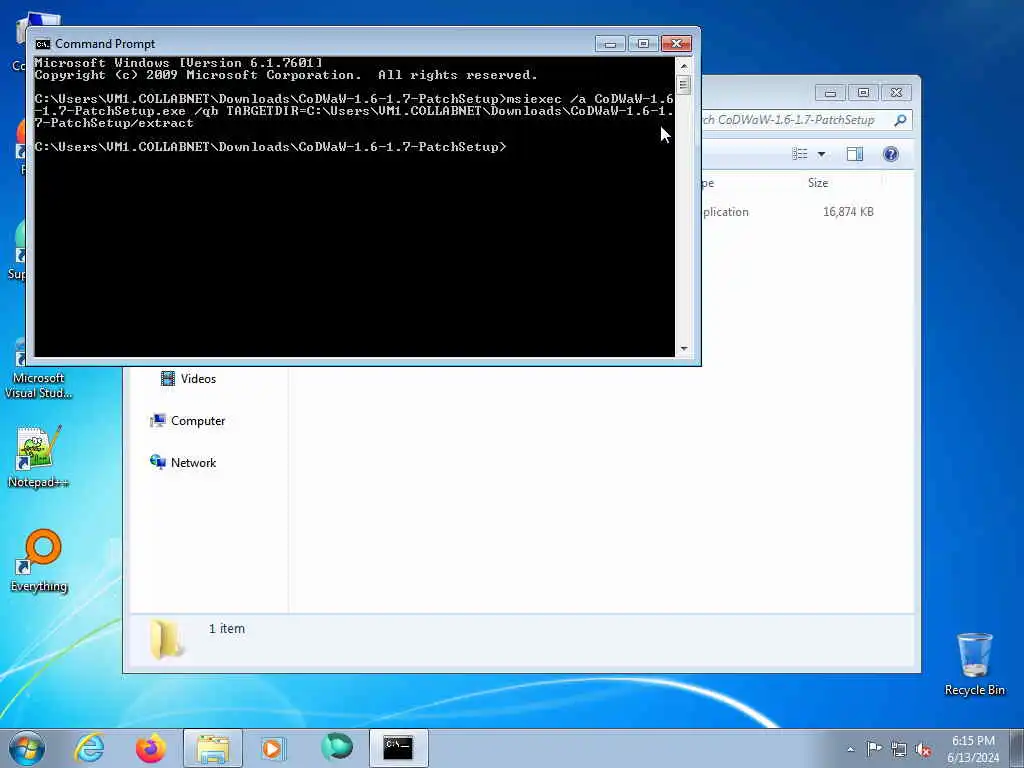Close the Explorer window
The height and width of the screenshot is (768, 1024).
pyautogui.click(x=897, y=93)
